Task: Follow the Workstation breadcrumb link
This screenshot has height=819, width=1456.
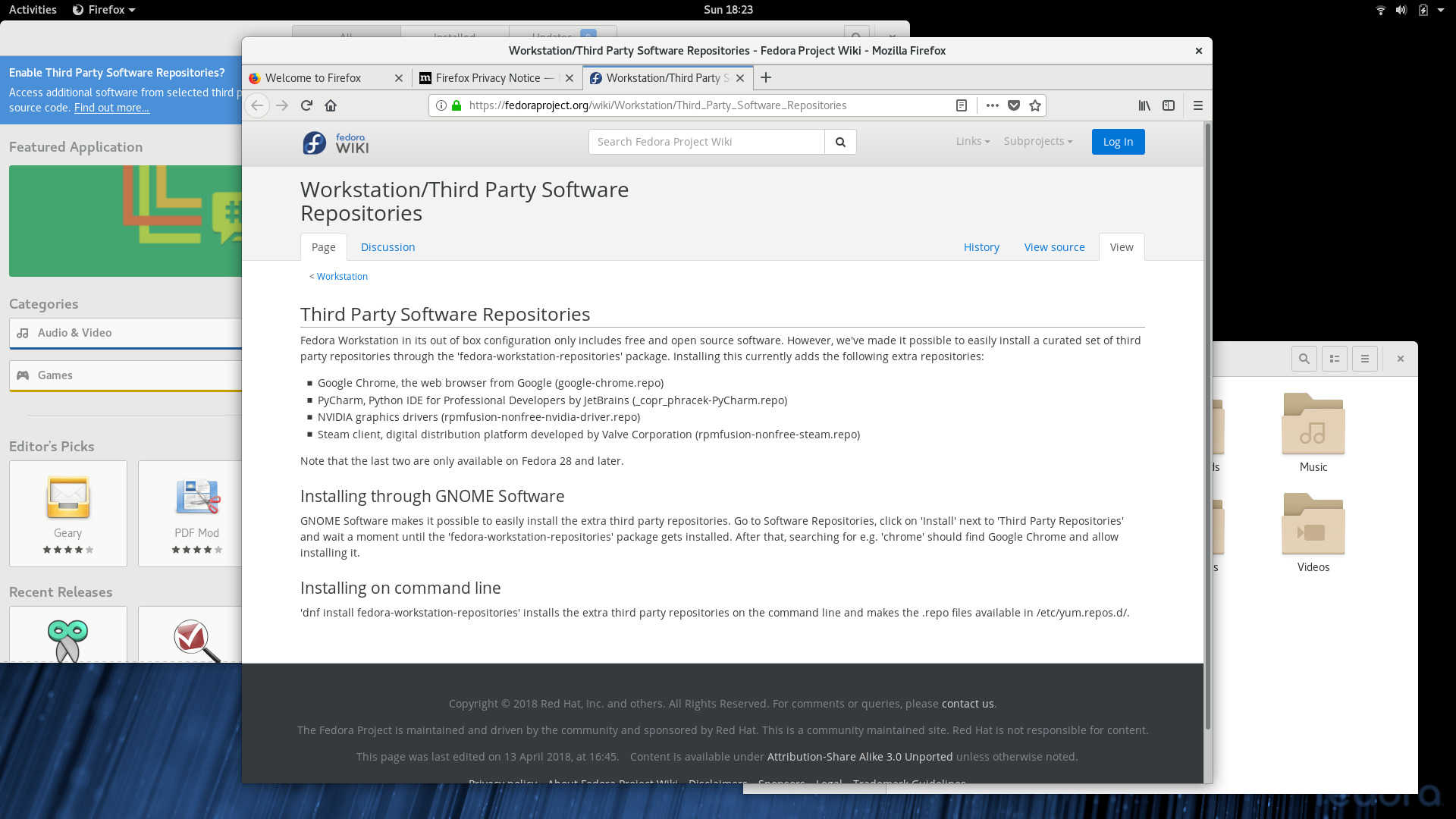Action: tap(342, 277)
